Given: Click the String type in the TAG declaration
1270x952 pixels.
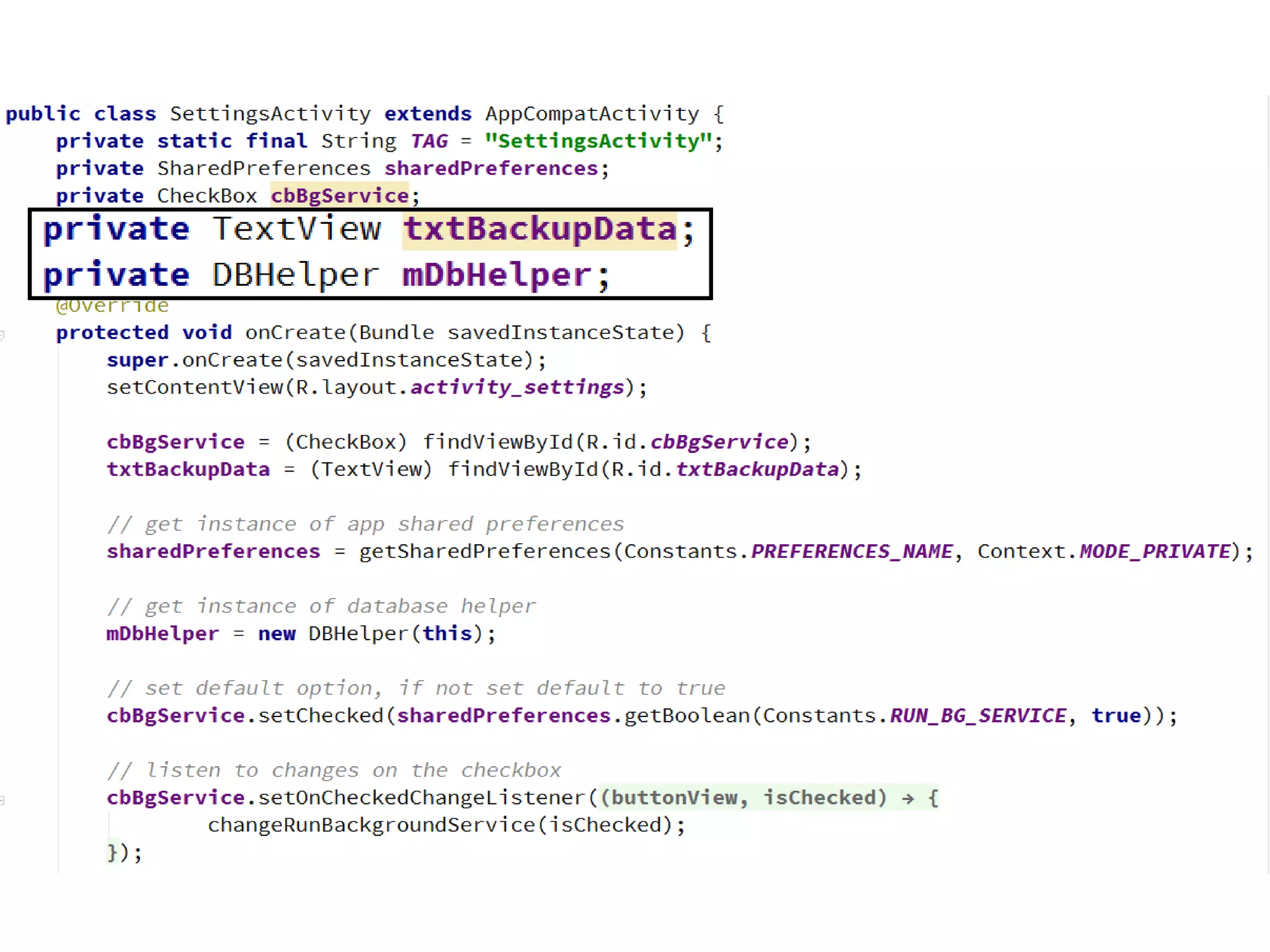Looking at the screenshot, I should click(x=358, y=141).
